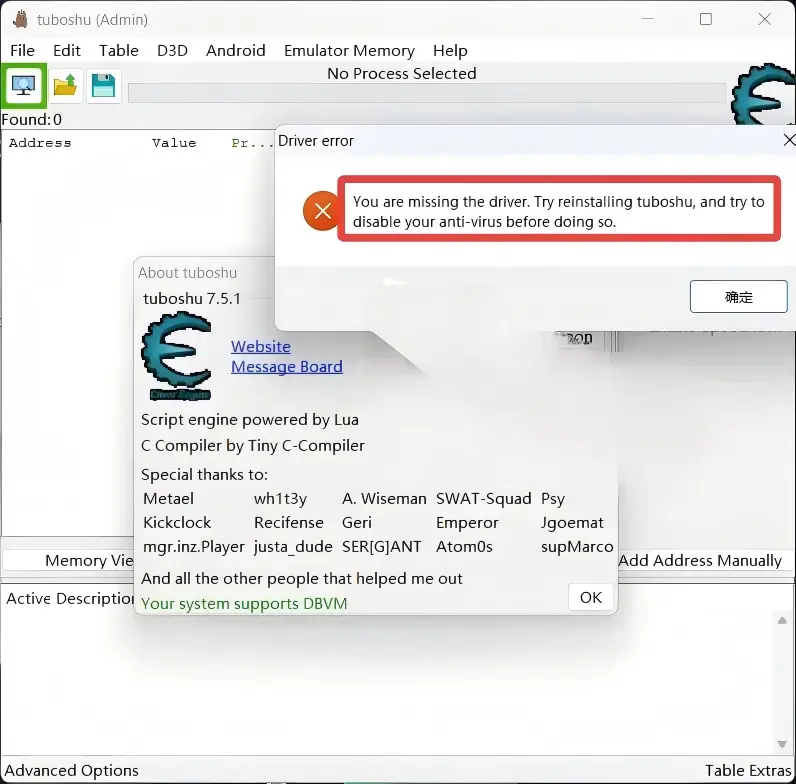Open the Website link

(261, 346)
